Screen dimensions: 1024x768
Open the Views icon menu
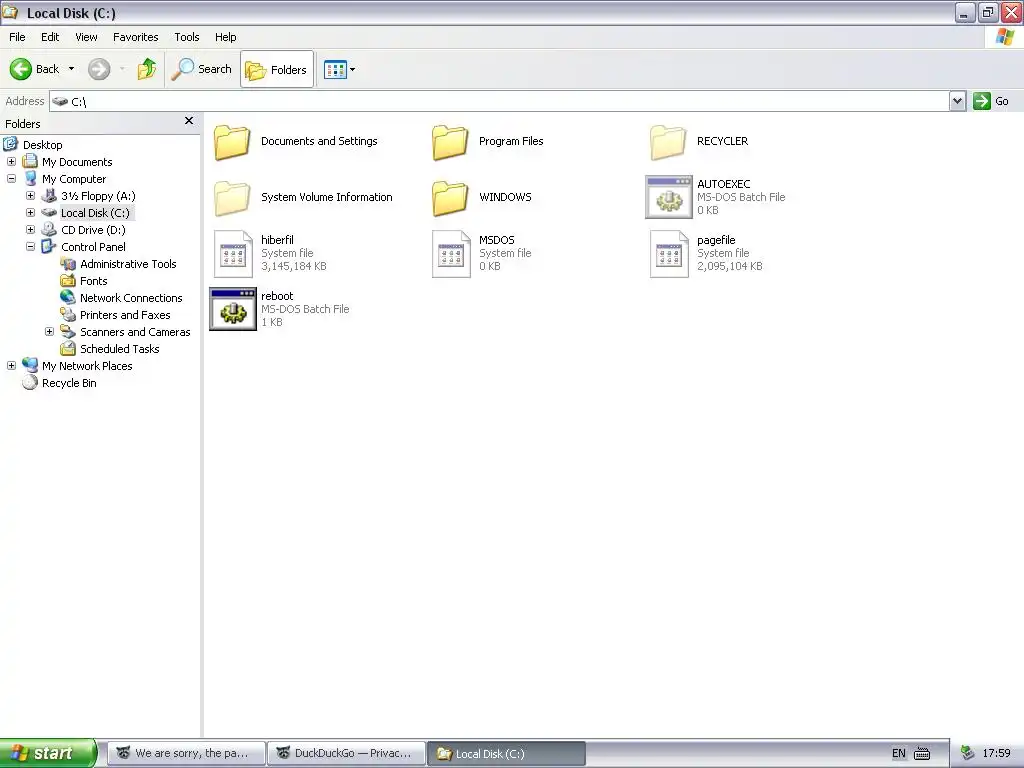tap(340, 69)
